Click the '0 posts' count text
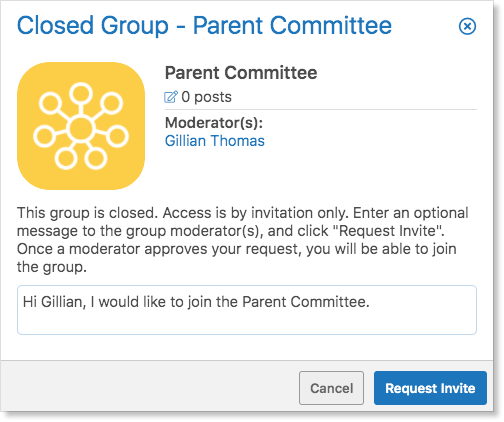This screenshot has width=504, height=422. point(206,97)
